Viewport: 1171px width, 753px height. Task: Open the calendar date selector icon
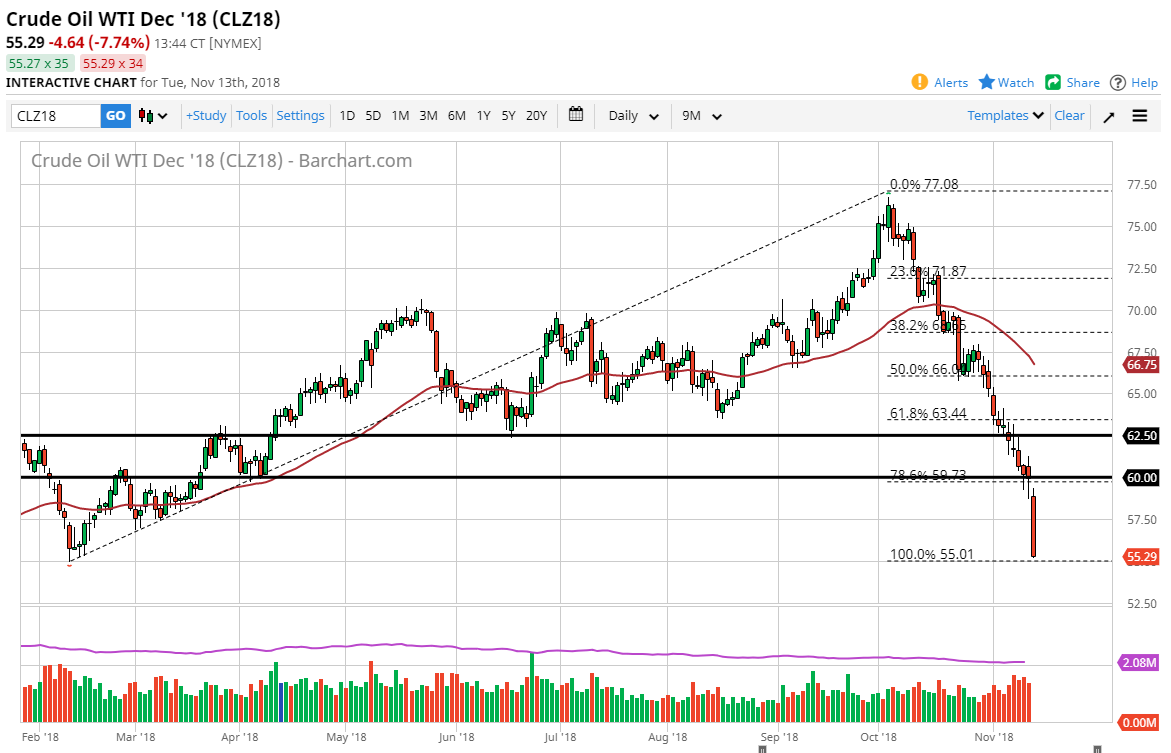(x=576, y=115)
